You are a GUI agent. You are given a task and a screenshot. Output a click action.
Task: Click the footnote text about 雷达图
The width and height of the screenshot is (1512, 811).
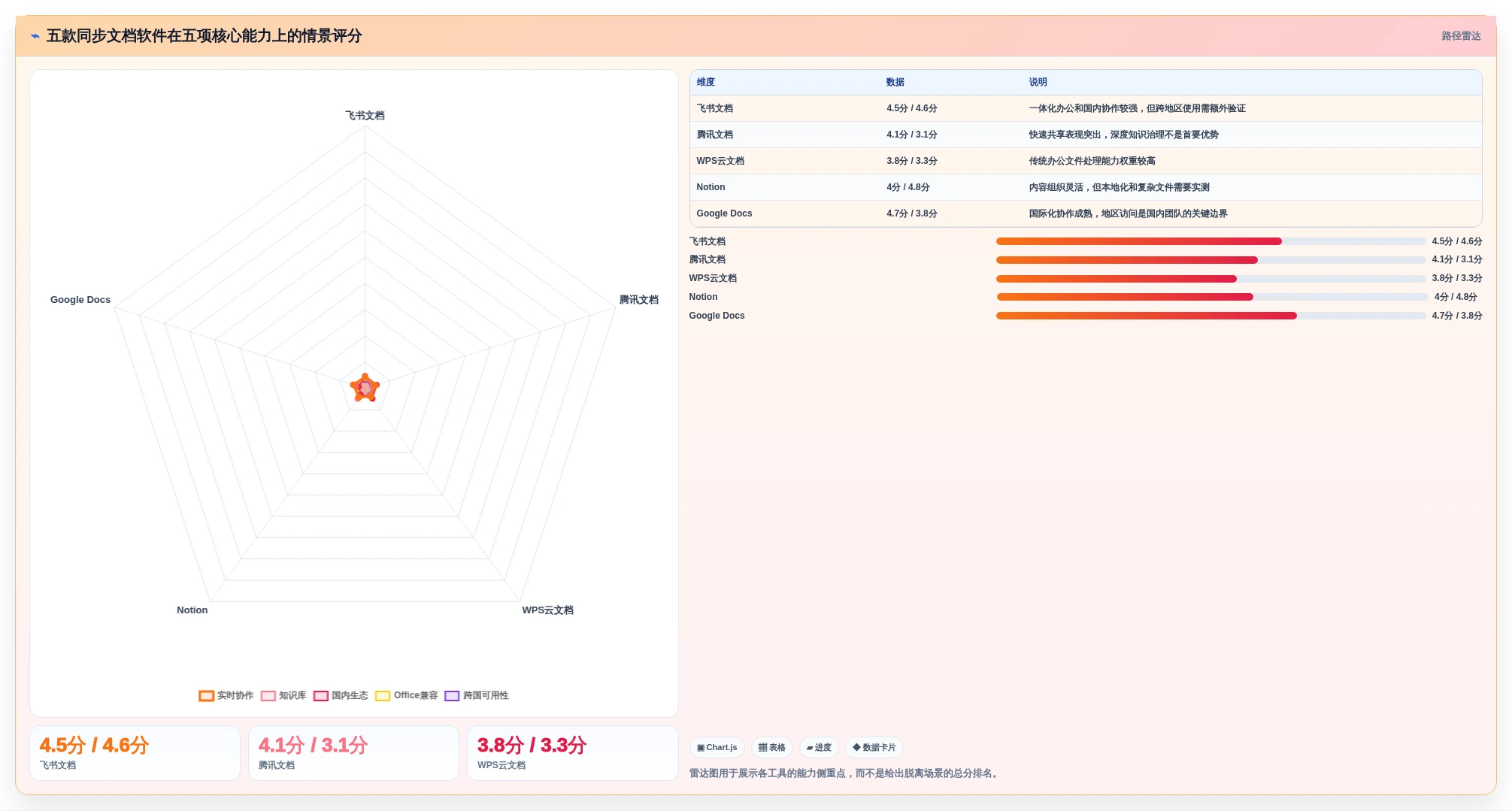click(845, 773)
